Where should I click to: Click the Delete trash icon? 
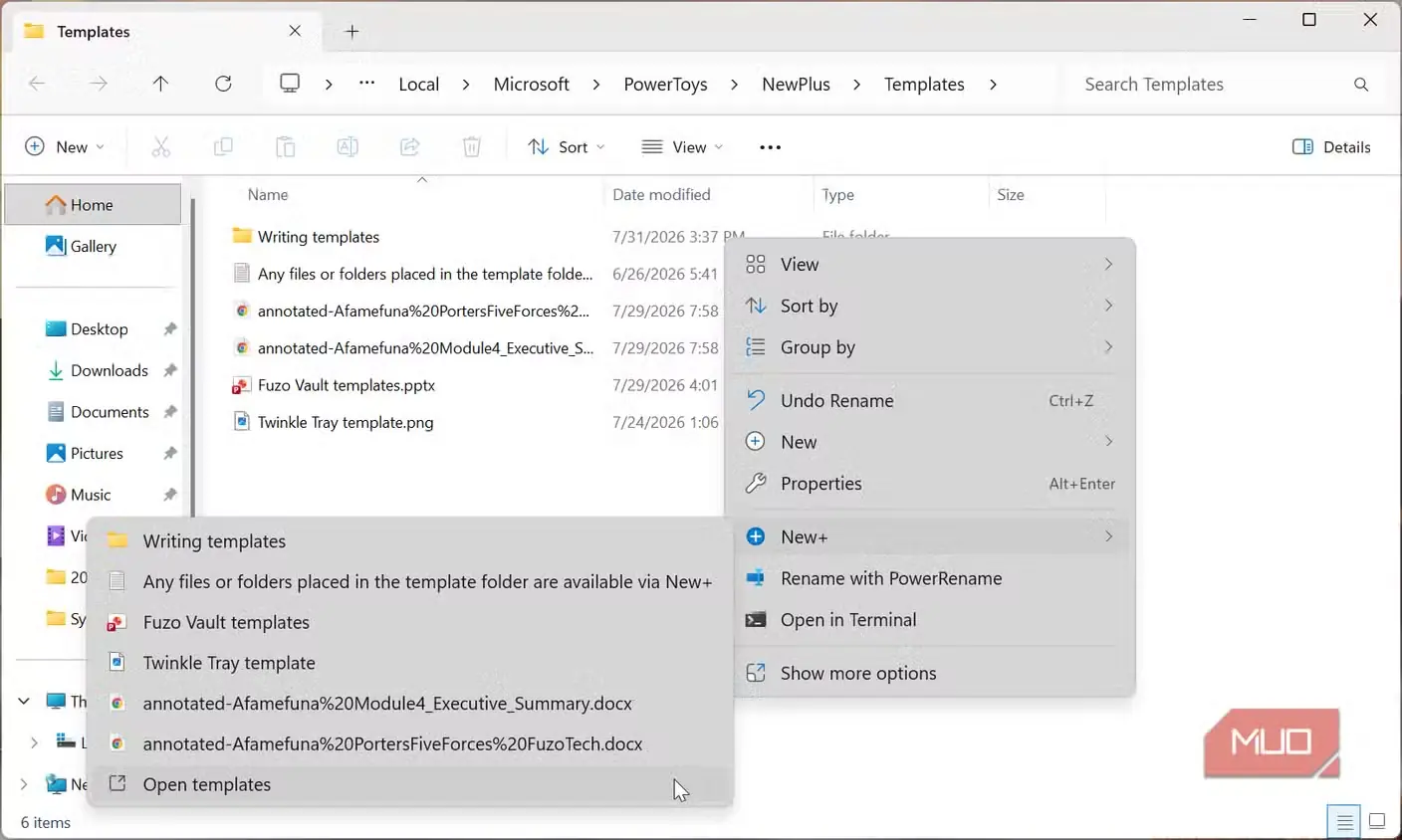click(x=472, y=147)
